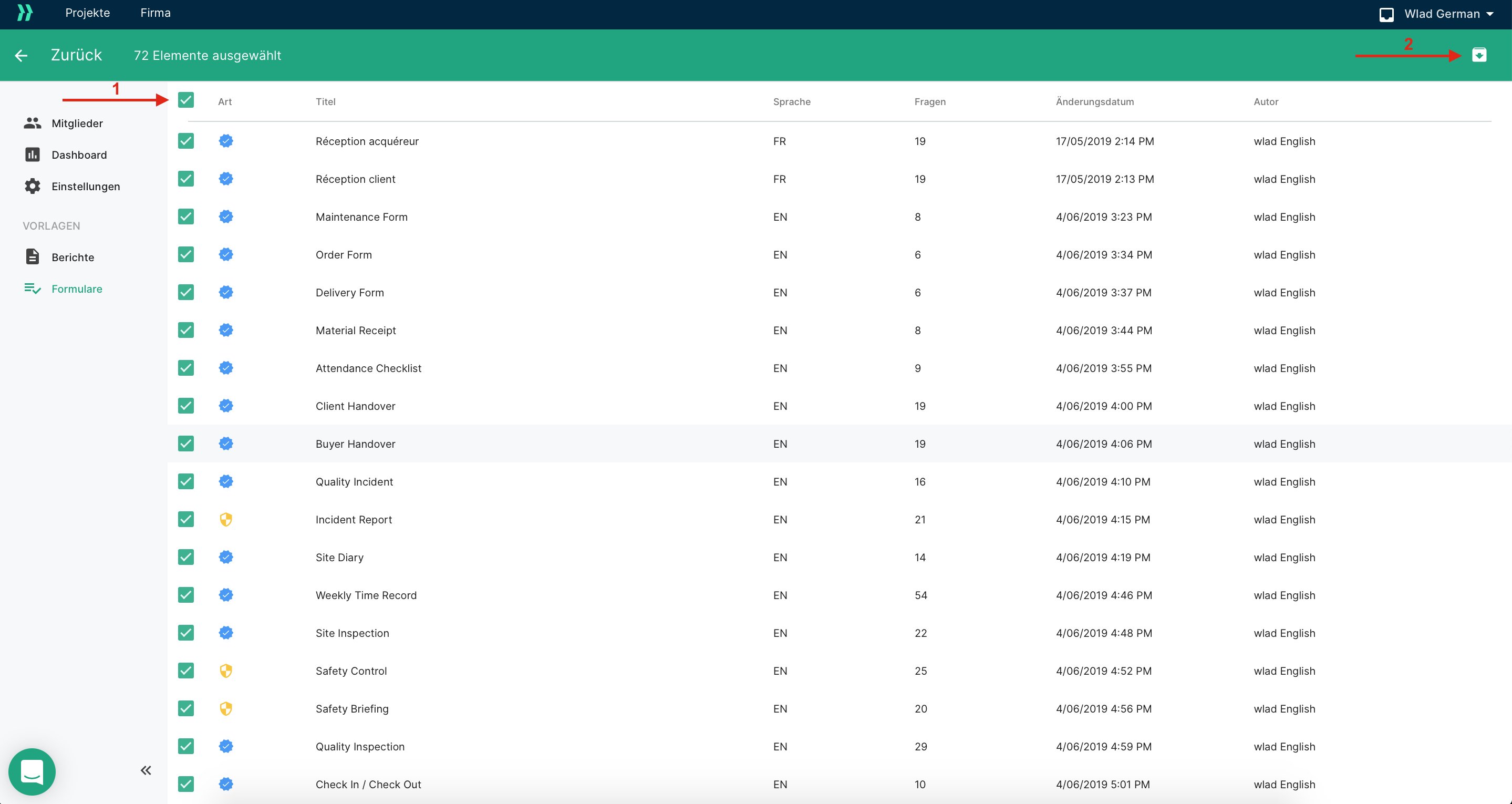Click the Order Form title
Viewport: 1512px width, 804px height.
[x=344, y=255]
